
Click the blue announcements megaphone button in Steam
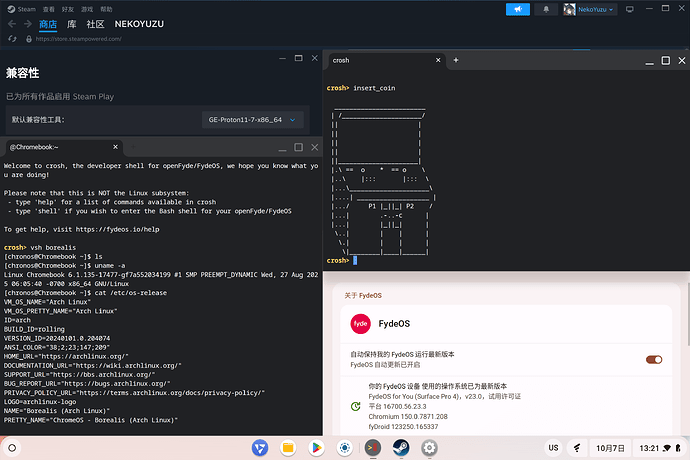click(x=518, y=9)
